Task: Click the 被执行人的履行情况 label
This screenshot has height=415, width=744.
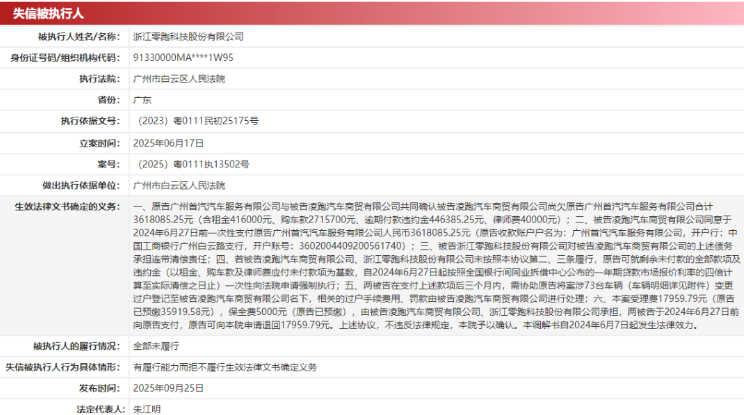Action: tap(77, 346)
